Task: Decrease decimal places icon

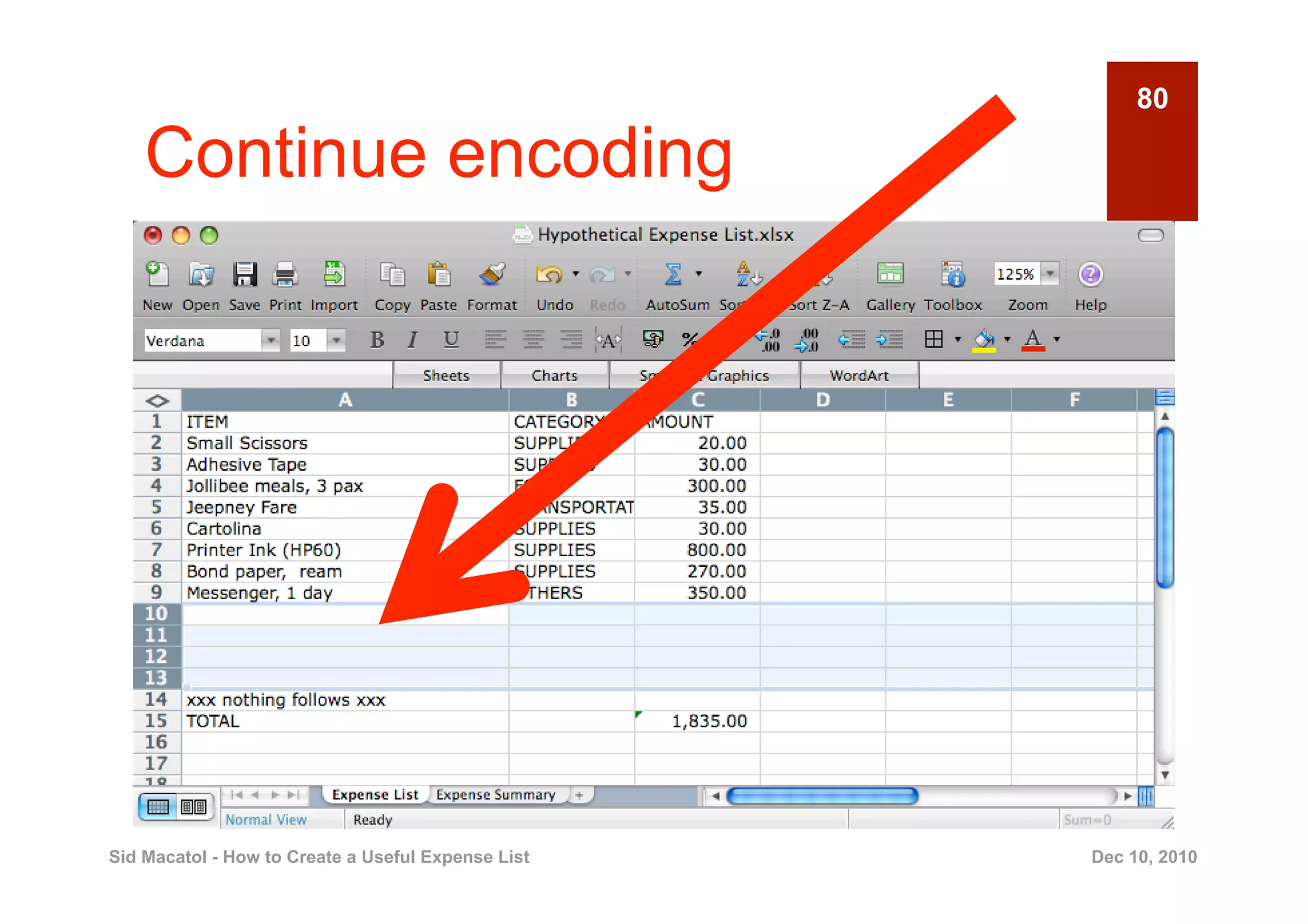Action: coord(806,340)
